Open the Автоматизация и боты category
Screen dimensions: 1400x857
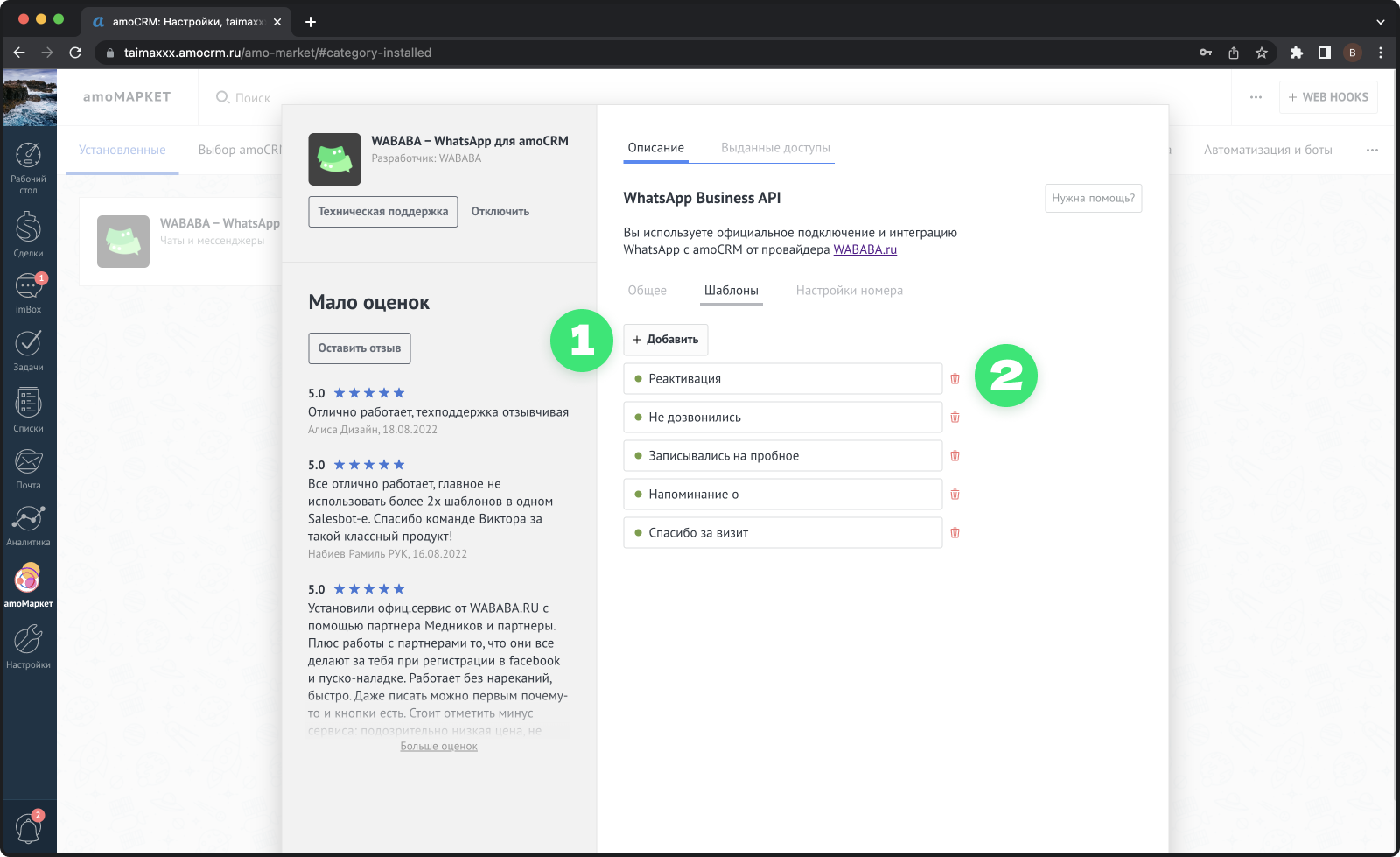(x=1268, y=150)
